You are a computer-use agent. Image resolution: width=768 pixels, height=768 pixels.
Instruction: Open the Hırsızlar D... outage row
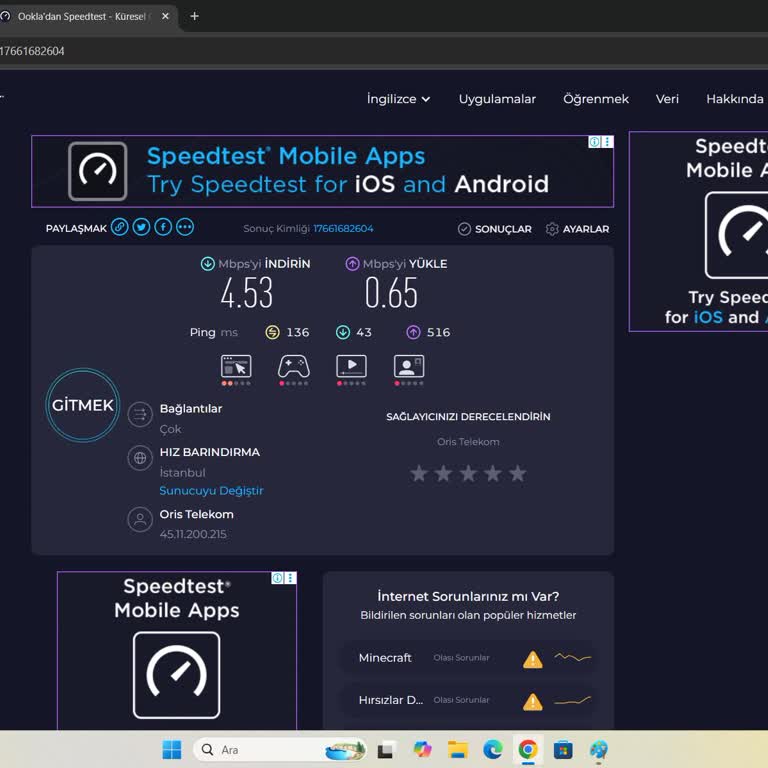click(x=468, y=700)
